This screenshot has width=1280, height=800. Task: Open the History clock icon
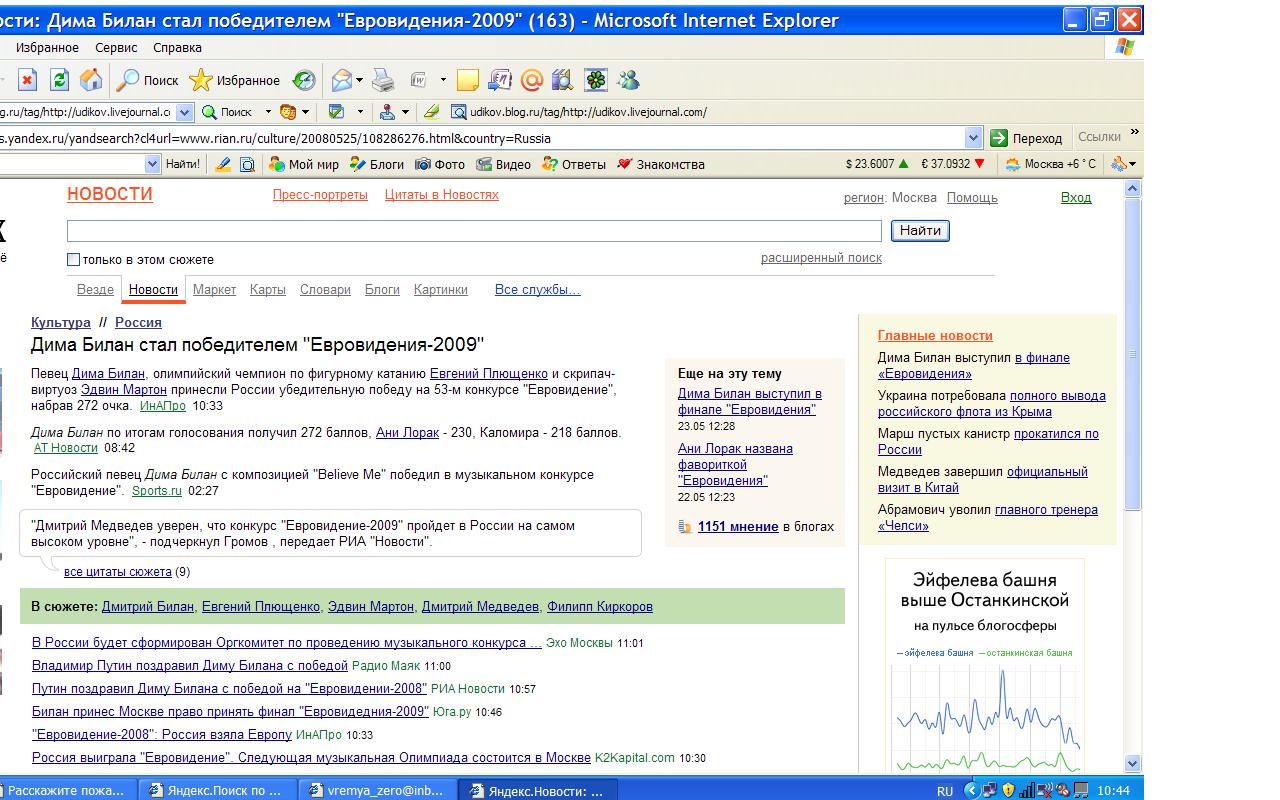(304, 80)
